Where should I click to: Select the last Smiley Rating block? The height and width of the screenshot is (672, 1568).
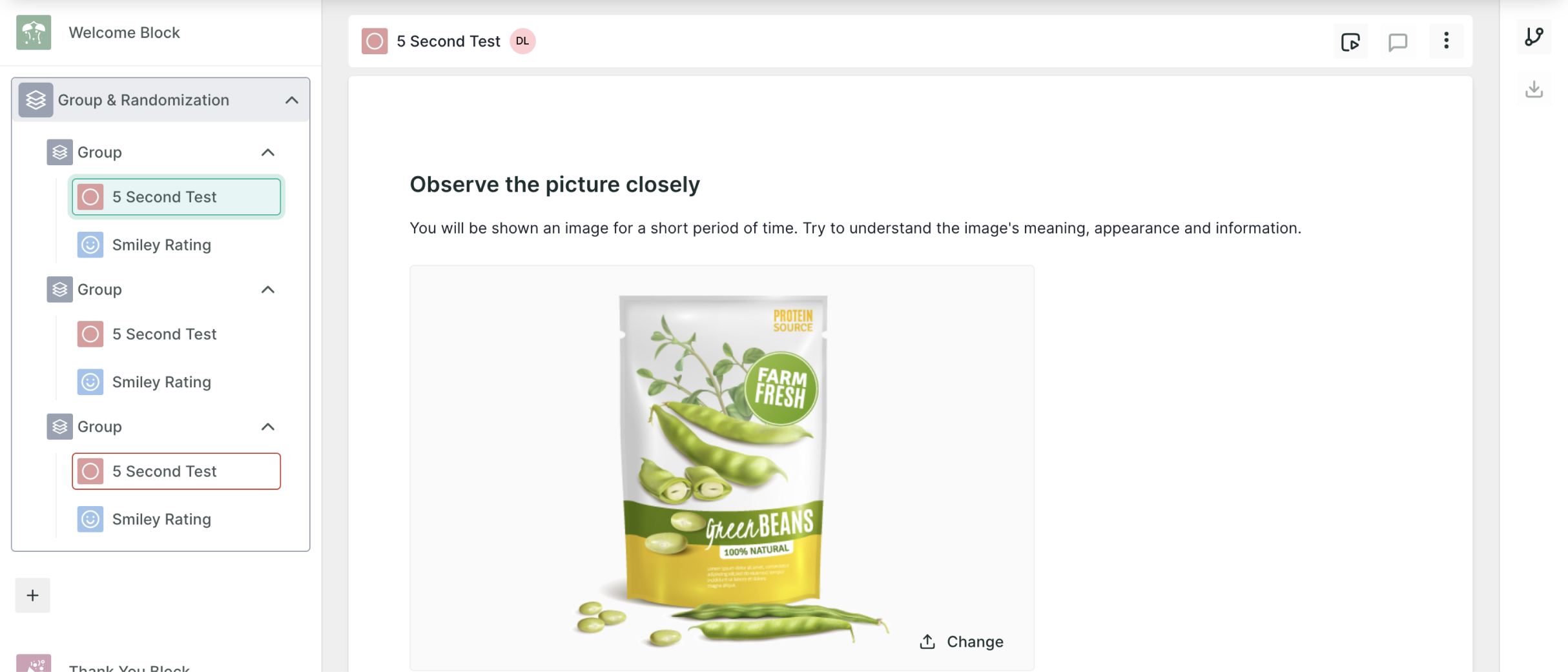[x=176, y=520]
